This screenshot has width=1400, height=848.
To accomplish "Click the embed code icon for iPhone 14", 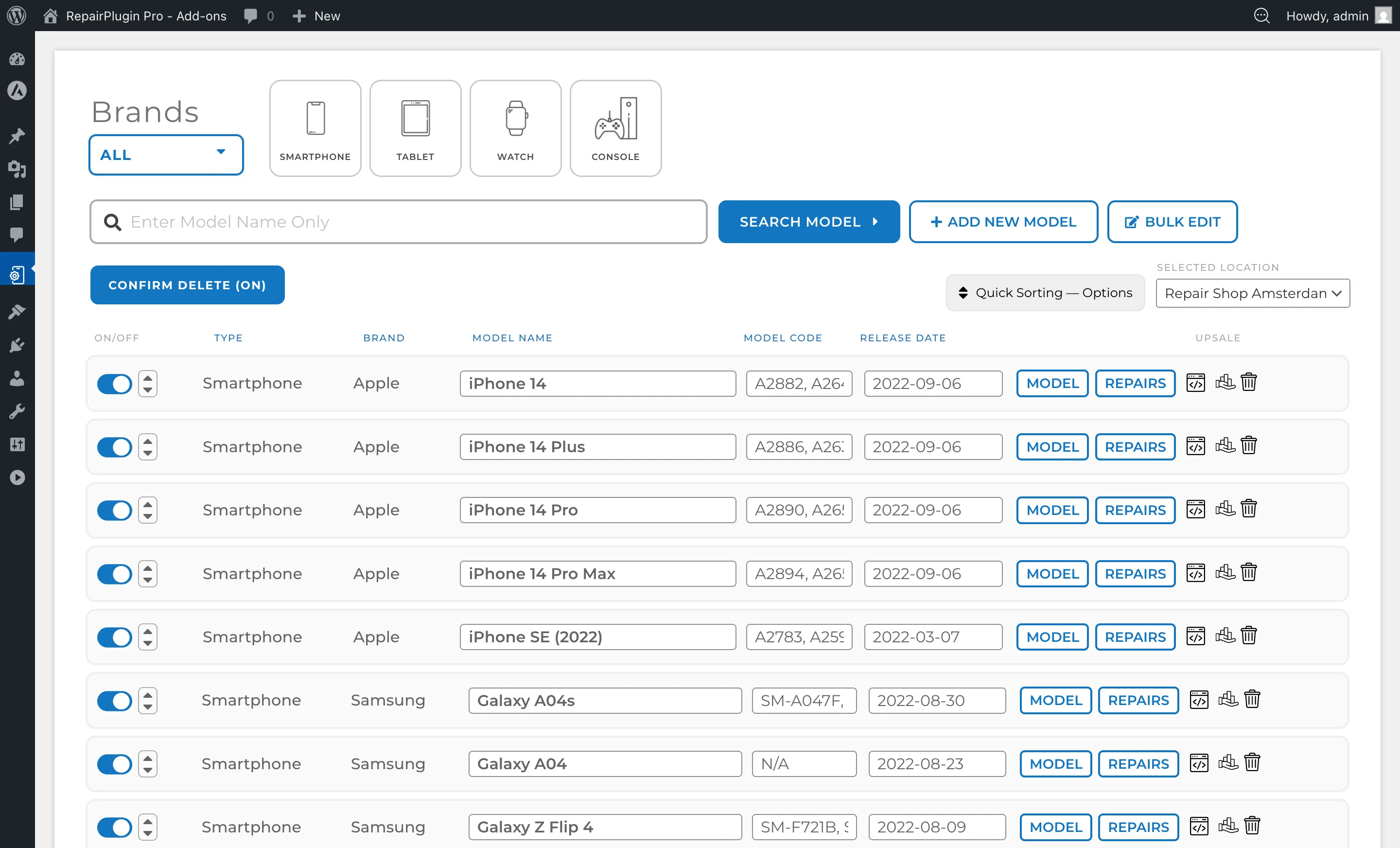I will tap(1195, 383).
